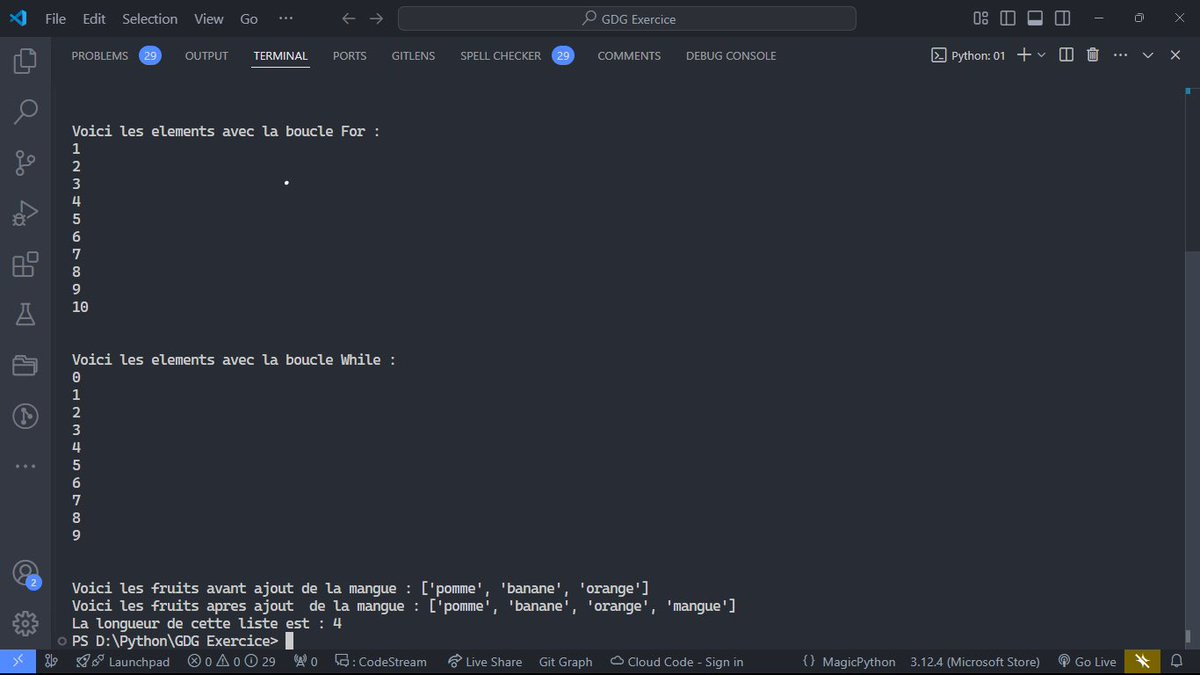Click the line 'Voici les elements avec la boucle While :'
This screenshot has height=675, width=1200.
(x=233, y=359)
